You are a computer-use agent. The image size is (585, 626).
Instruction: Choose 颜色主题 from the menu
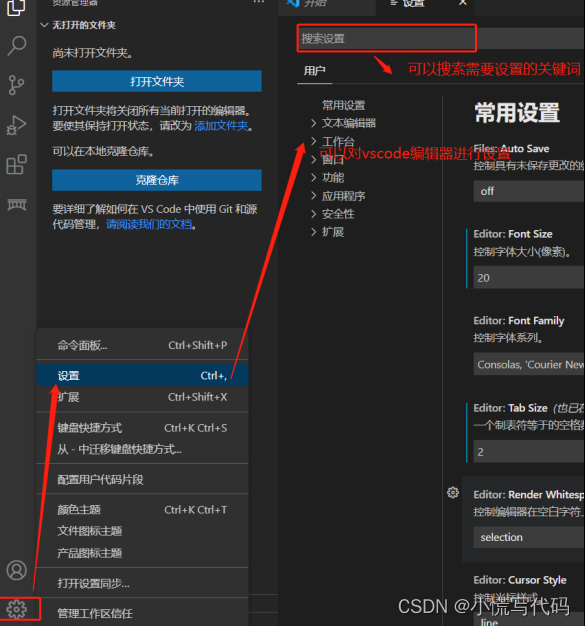[x=142, y=510]
